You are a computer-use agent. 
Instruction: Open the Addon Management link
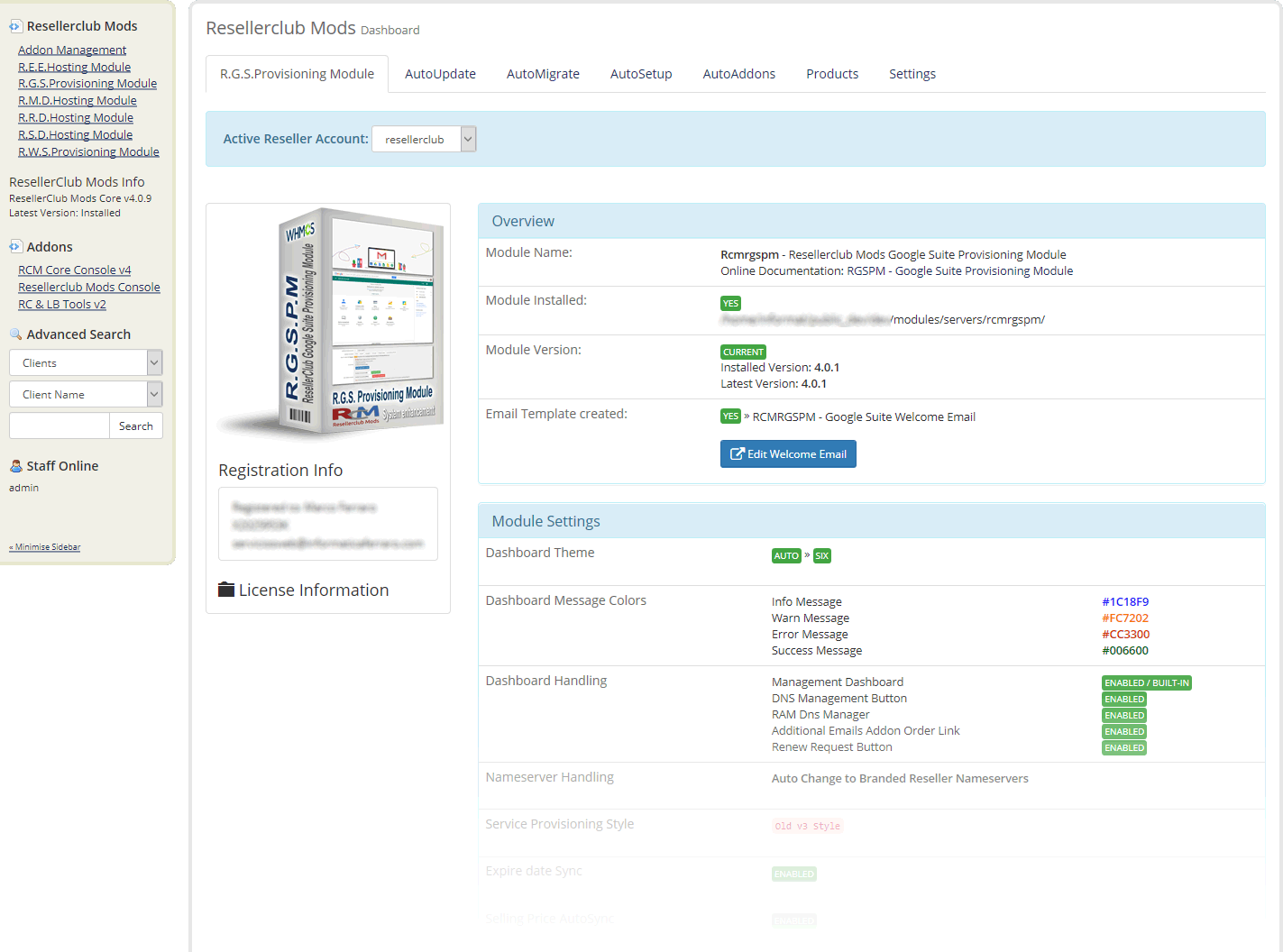(72, 50)
